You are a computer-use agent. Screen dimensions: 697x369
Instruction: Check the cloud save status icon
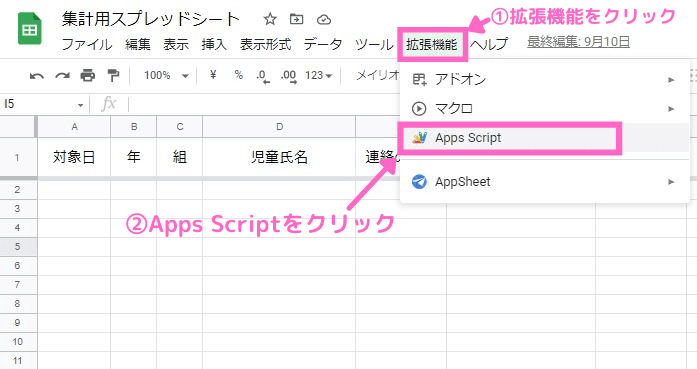click(x=324, y=20)
